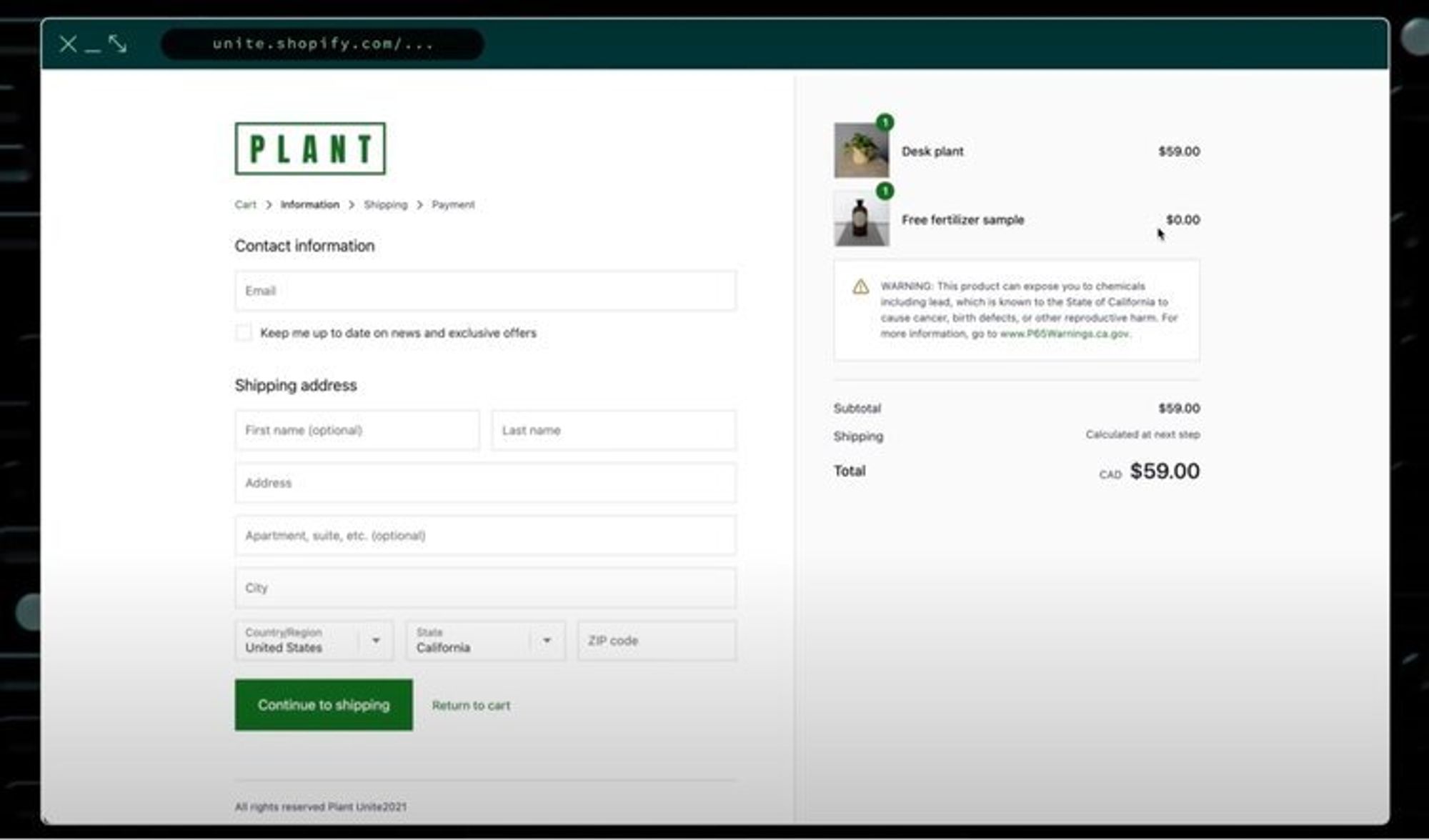Go to Cart breadcrumb
This screenshot has height=840, width=1429.
click(x=245, y=205)
